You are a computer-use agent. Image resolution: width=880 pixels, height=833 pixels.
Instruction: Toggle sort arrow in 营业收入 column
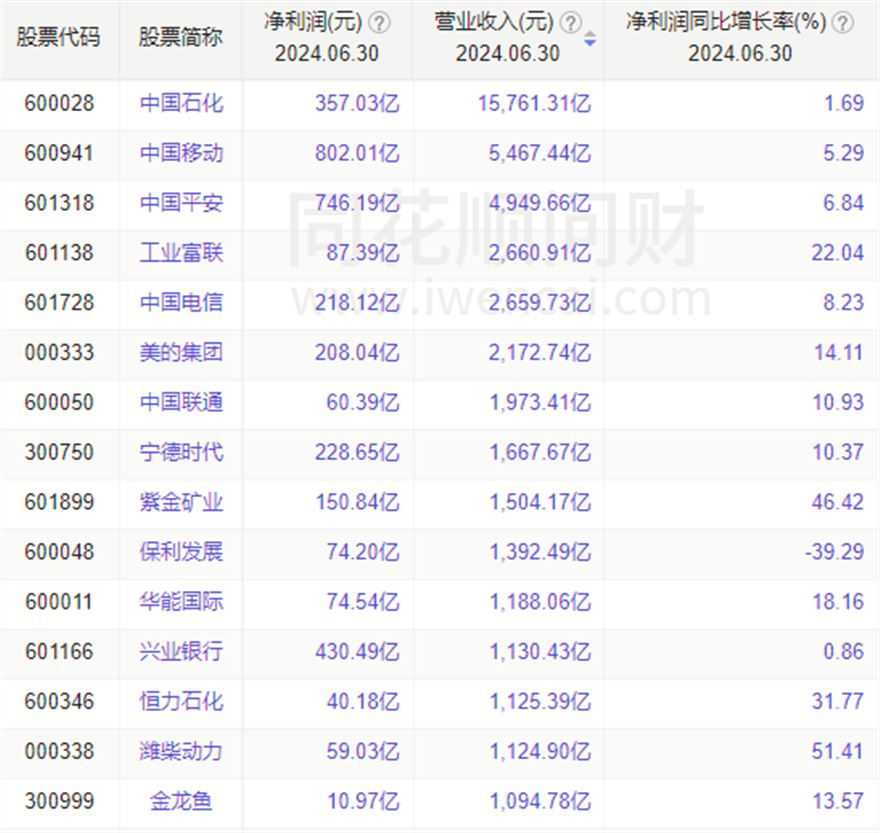coord(590,40)
